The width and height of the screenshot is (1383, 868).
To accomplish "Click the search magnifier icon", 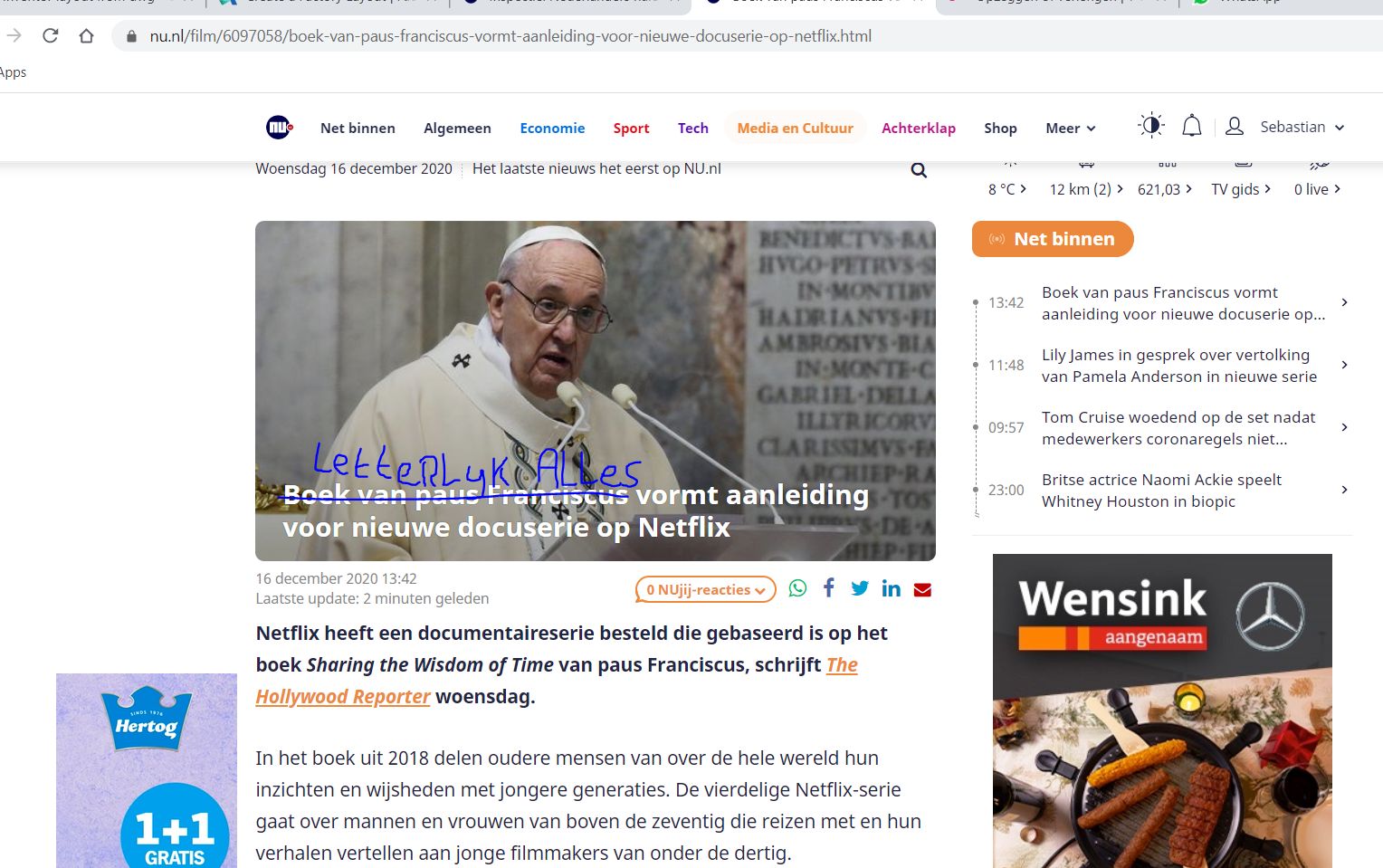I will [919, 170].
